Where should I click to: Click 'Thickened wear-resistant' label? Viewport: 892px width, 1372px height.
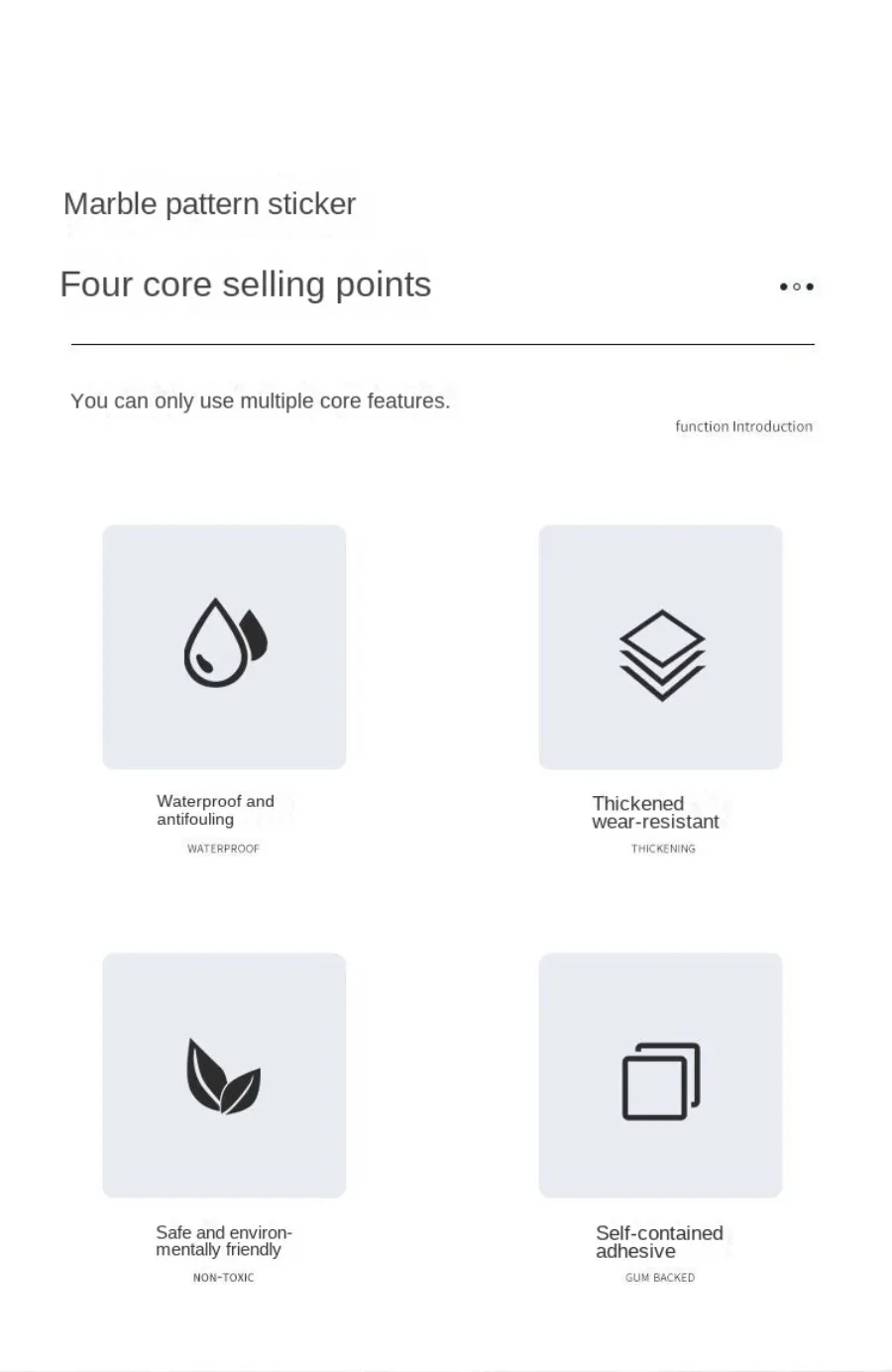pos(655,813)
